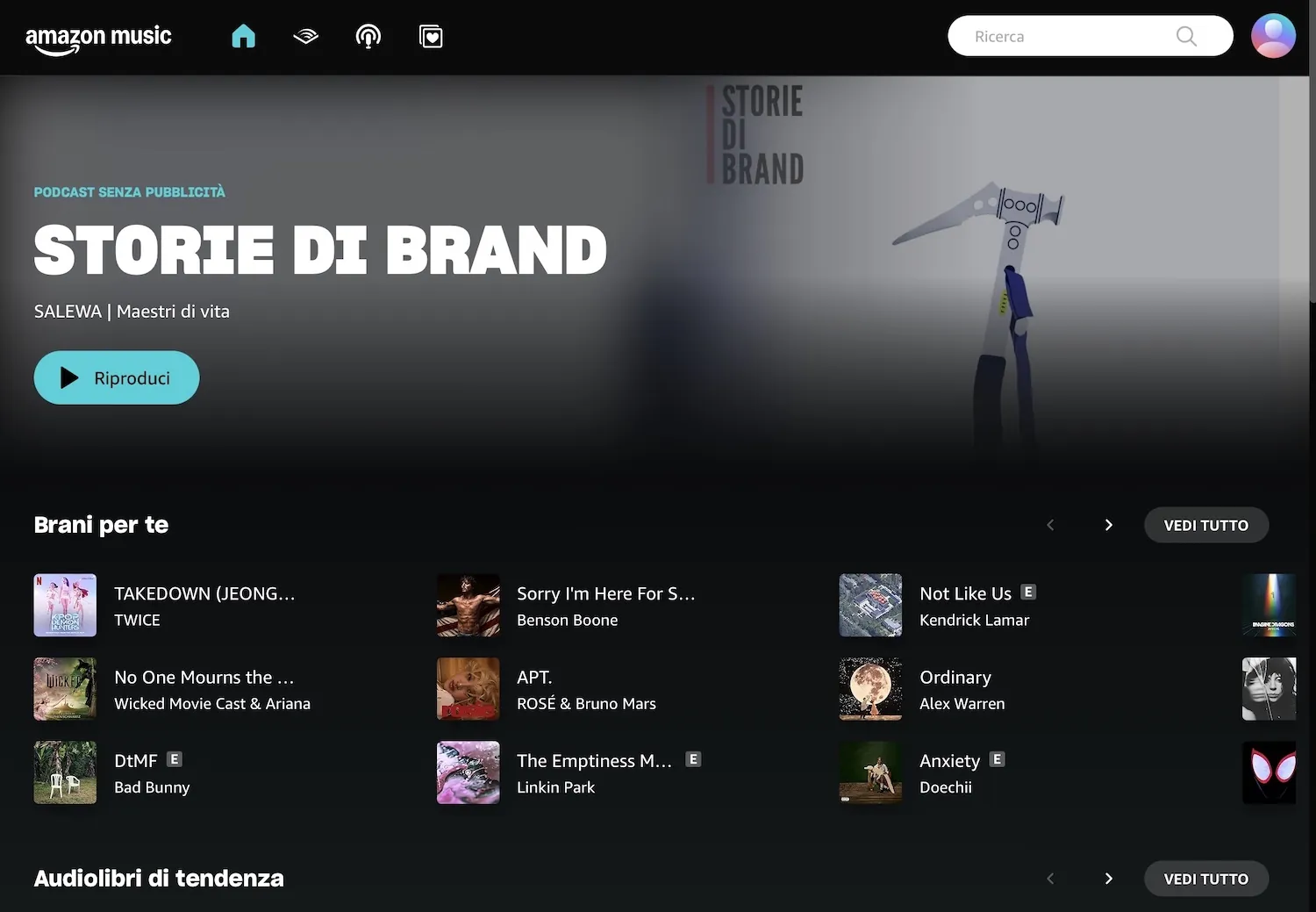1316x912 pixels.
Task: Open the Audiobooks icon in the navigation
Action: tap(305, 36)
